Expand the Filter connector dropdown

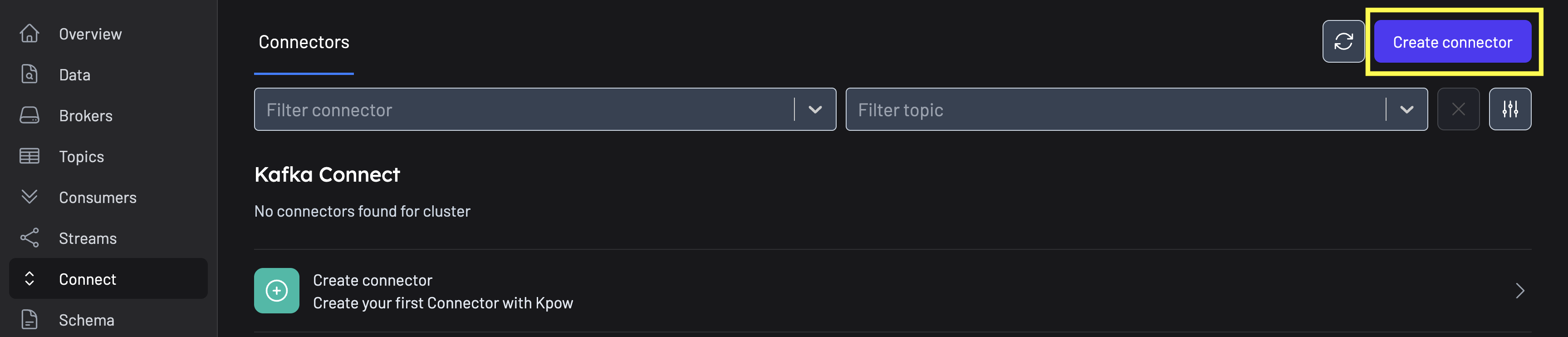pos(814,109)
